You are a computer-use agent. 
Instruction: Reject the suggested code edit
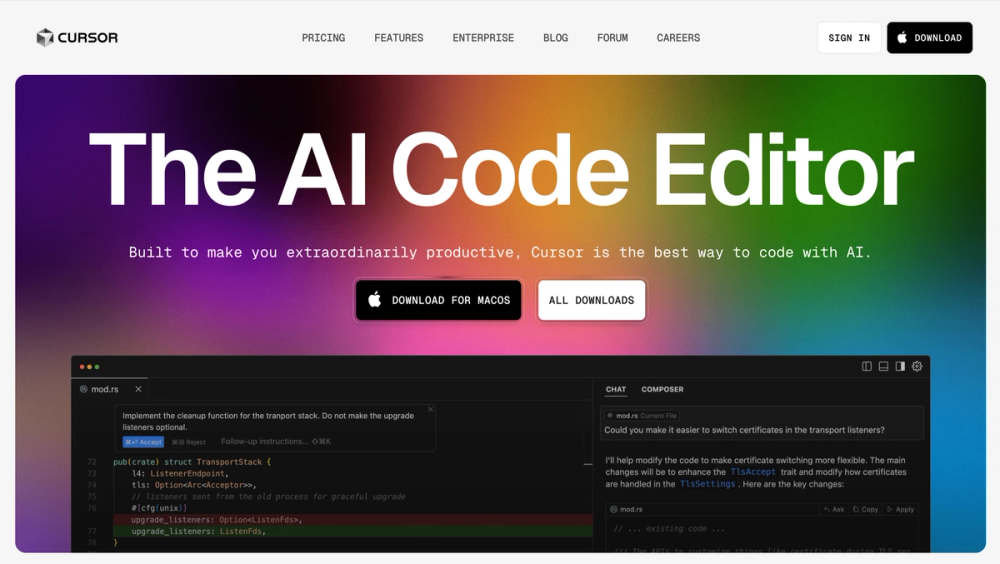pos(189,442)
